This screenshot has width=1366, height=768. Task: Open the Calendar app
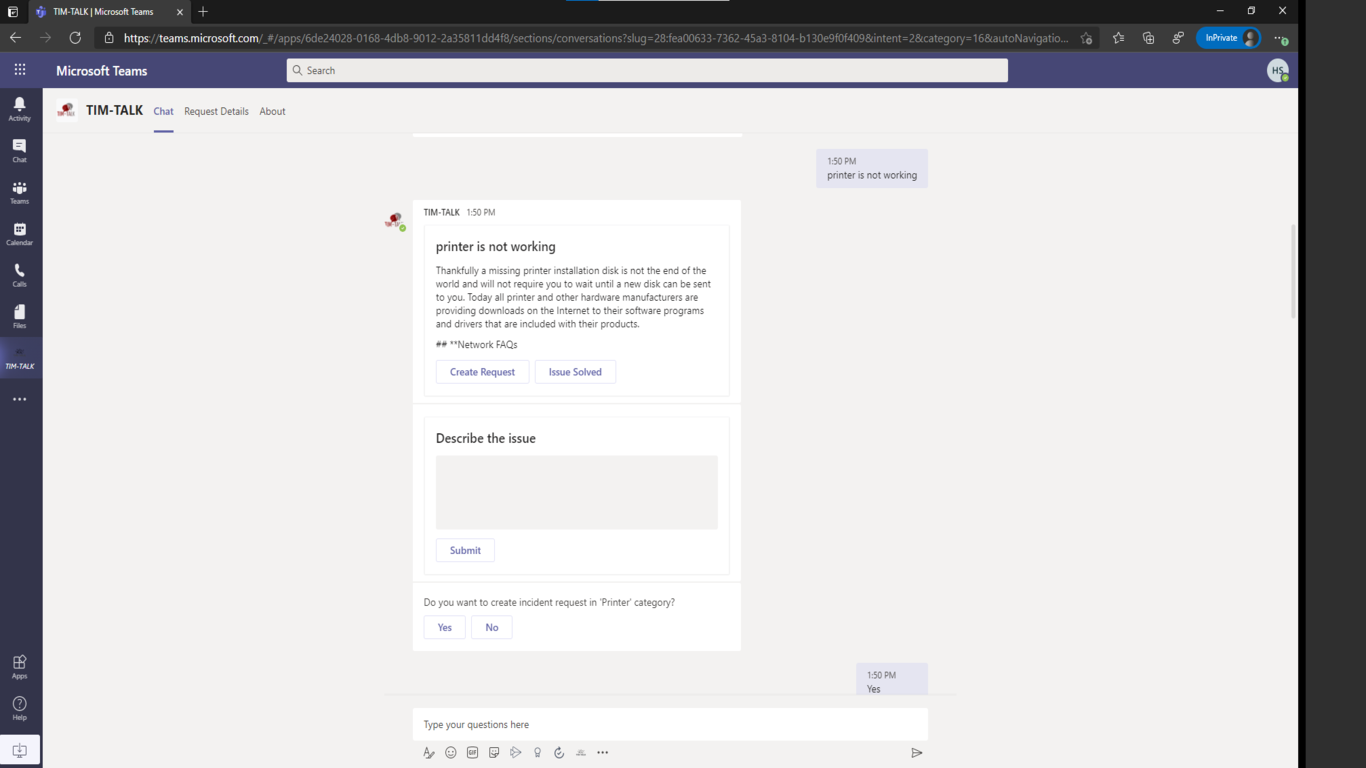tap(19, 234)
